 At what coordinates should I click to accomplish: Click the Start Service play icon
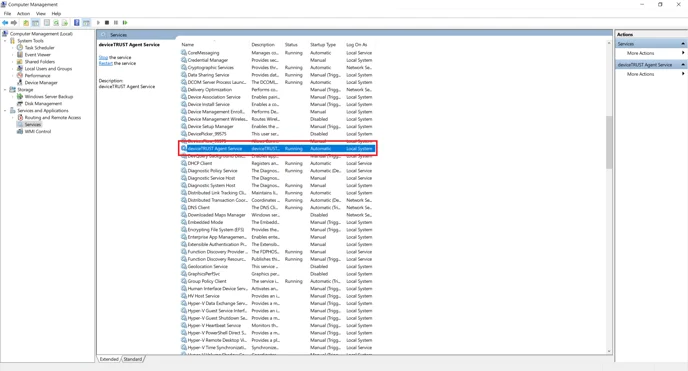click(98, 23)
